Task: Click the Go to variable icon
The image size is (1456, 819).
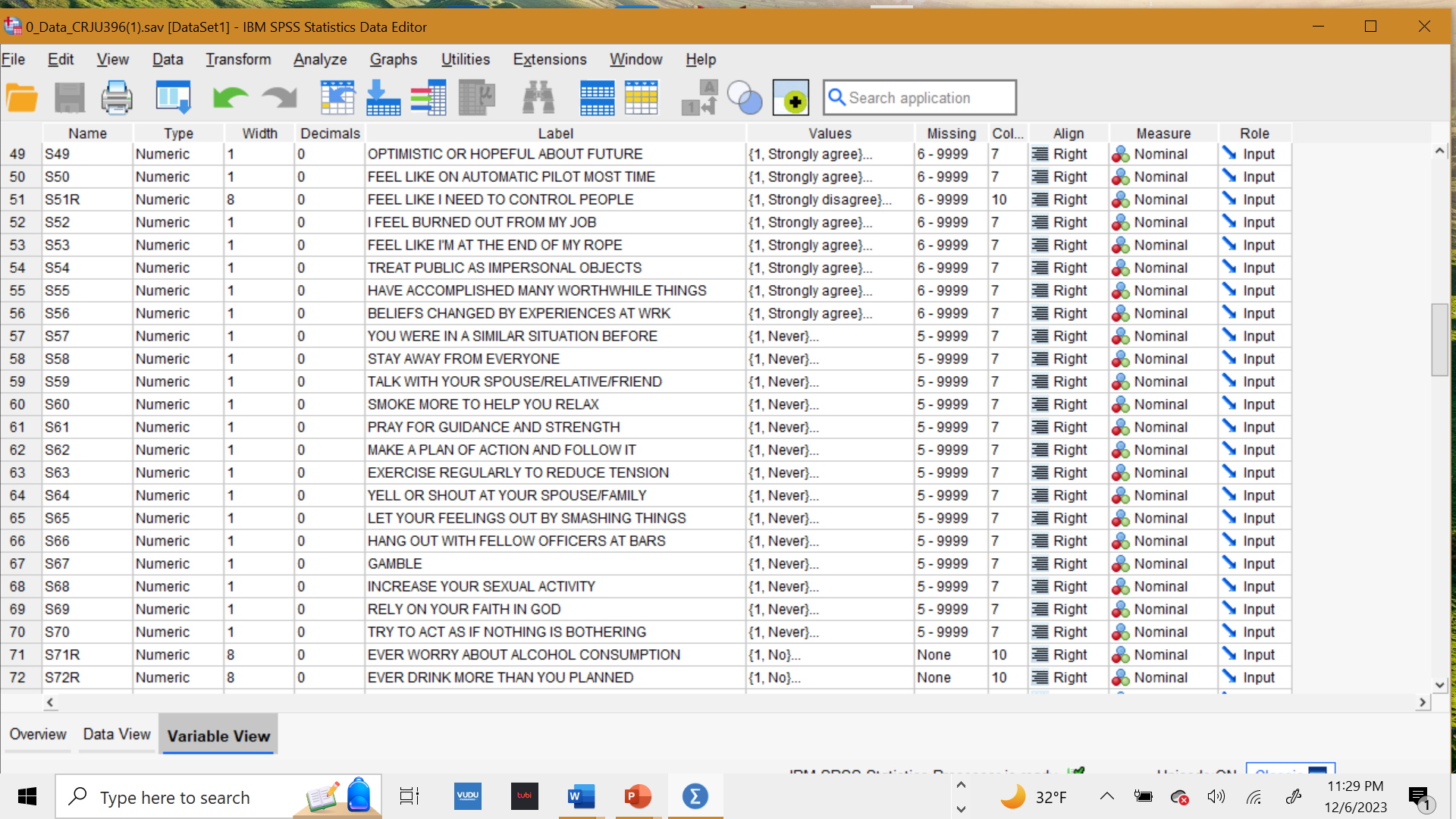Action: [383, 98]
